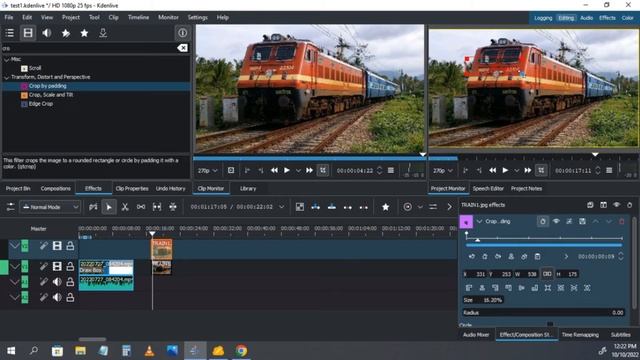Viewport: 640px width, 360px height.
Task: Lock the A2 audio track
Action: click(x=70, y=297)
